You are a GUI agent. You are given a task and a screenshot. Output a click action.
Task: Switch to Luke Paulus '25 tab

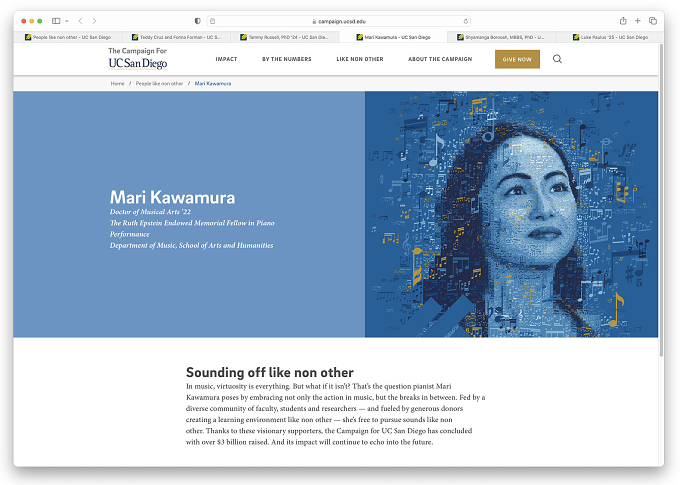coord(609,37)
